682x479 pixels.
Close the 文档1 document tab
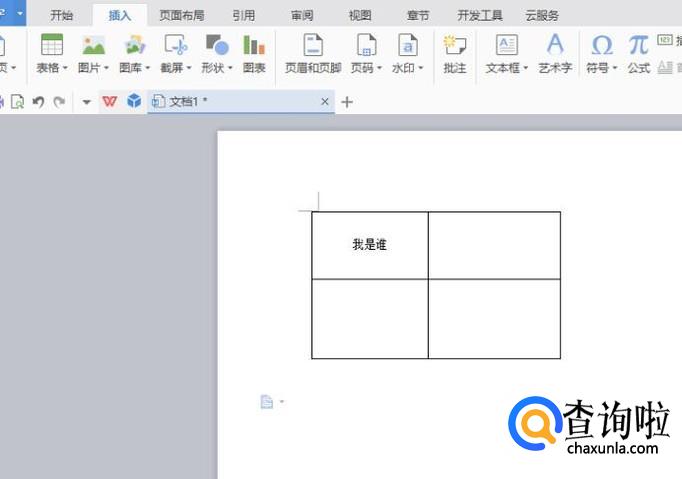click(324, 102)
